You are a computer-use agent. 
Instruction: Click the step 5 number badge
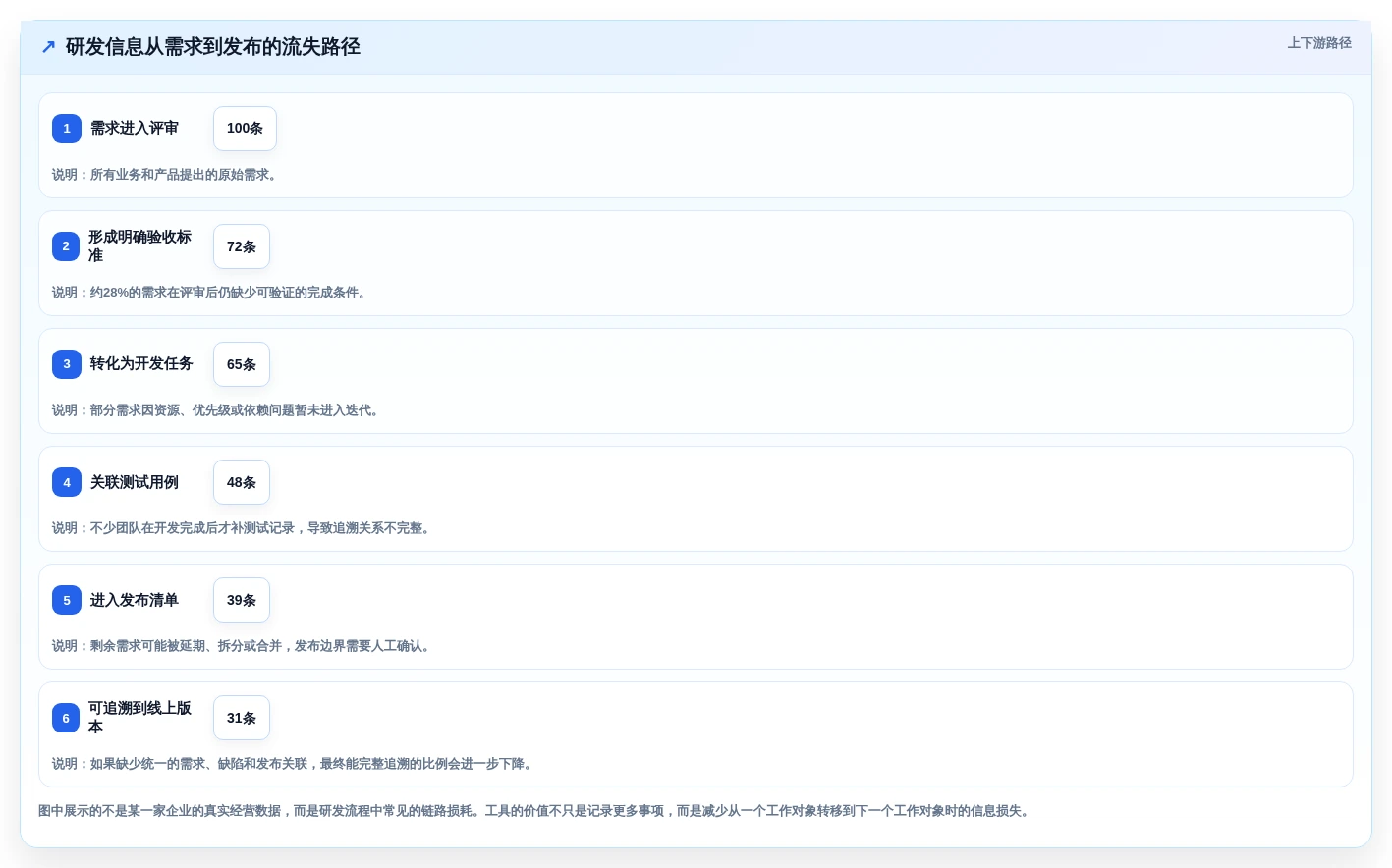[67, 600]
